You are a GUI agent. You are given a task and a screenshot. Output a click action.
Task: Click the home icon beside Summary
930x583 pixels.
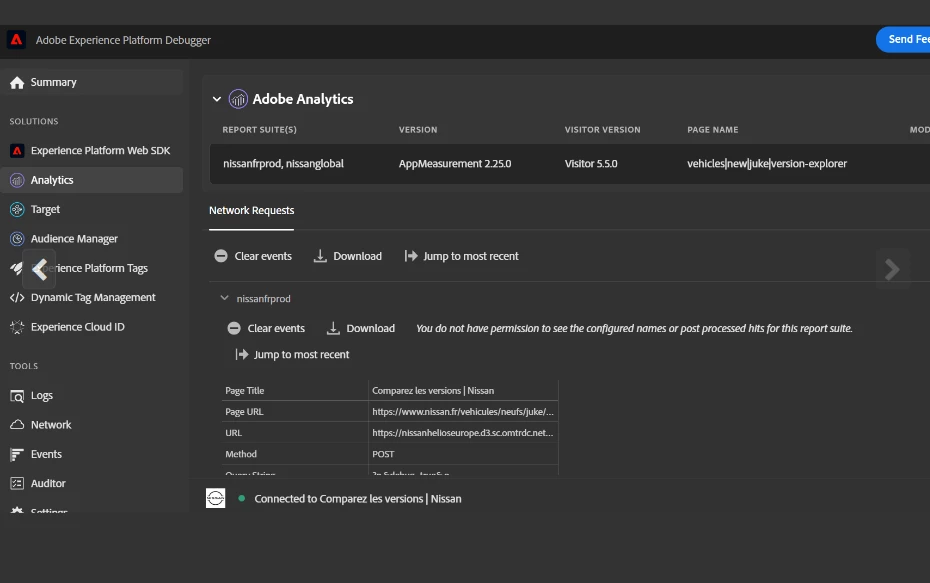point(17,82)
